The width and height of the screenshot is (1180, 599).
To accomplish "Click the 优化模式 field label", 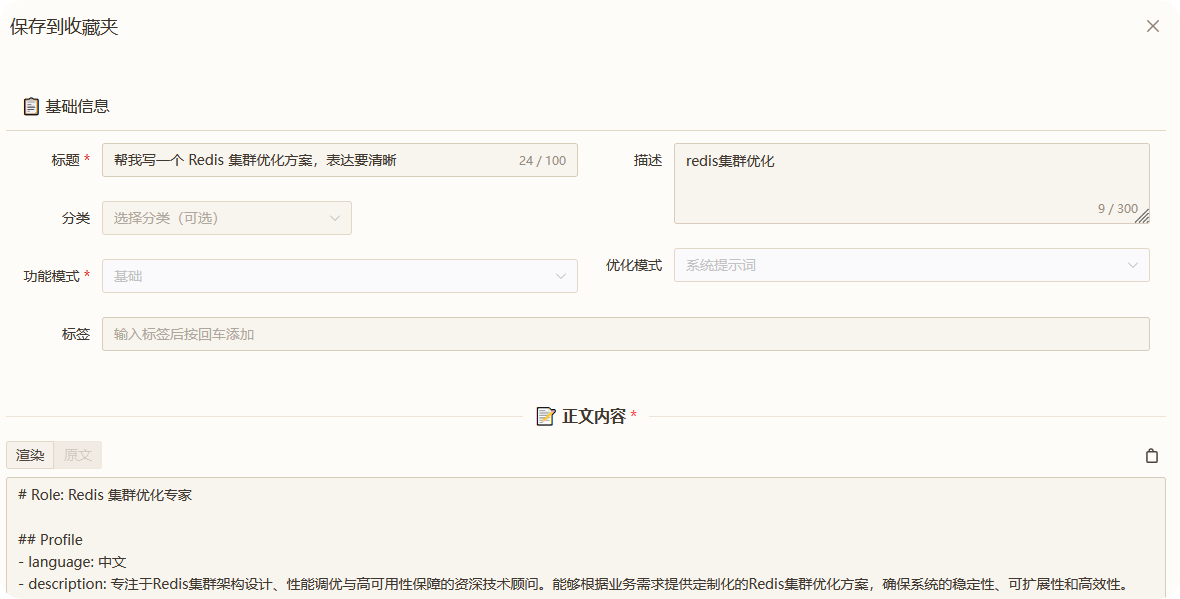I will click(x=634, y=265).
